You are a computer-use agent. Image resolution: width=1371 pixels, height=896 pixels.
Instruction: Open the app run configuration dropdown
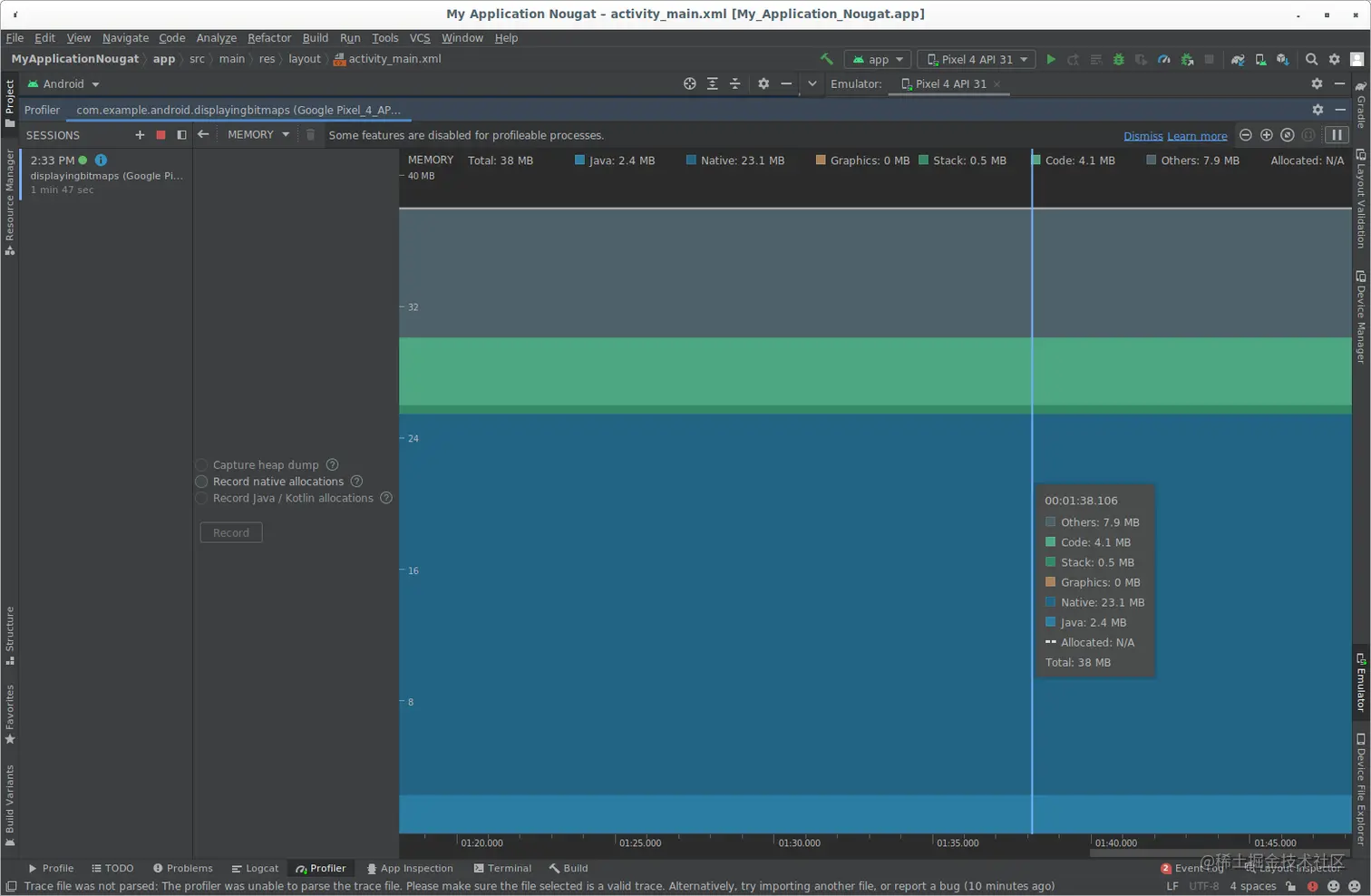878,59
